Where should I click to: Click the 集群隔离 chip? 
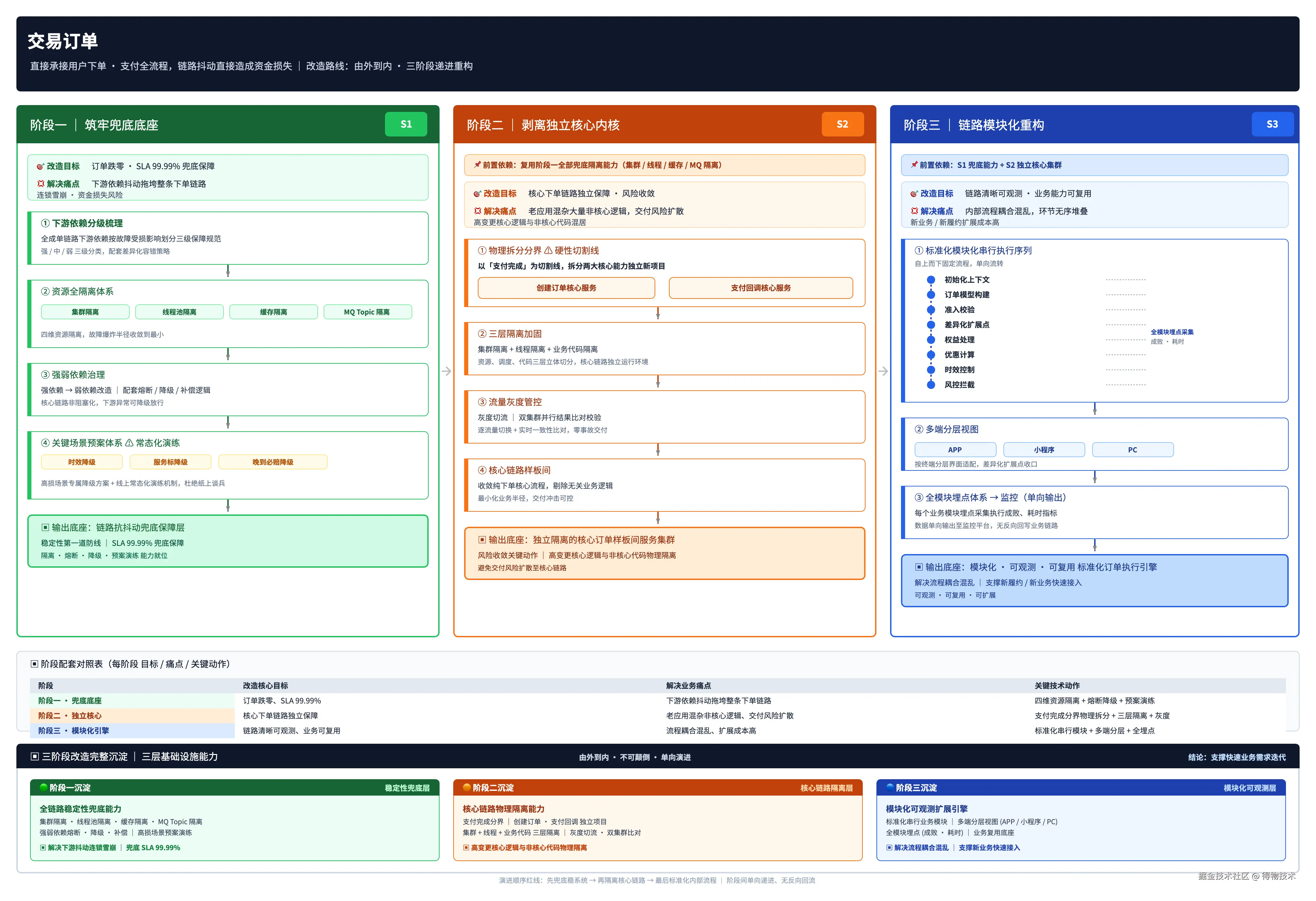[x=85, y=312]
